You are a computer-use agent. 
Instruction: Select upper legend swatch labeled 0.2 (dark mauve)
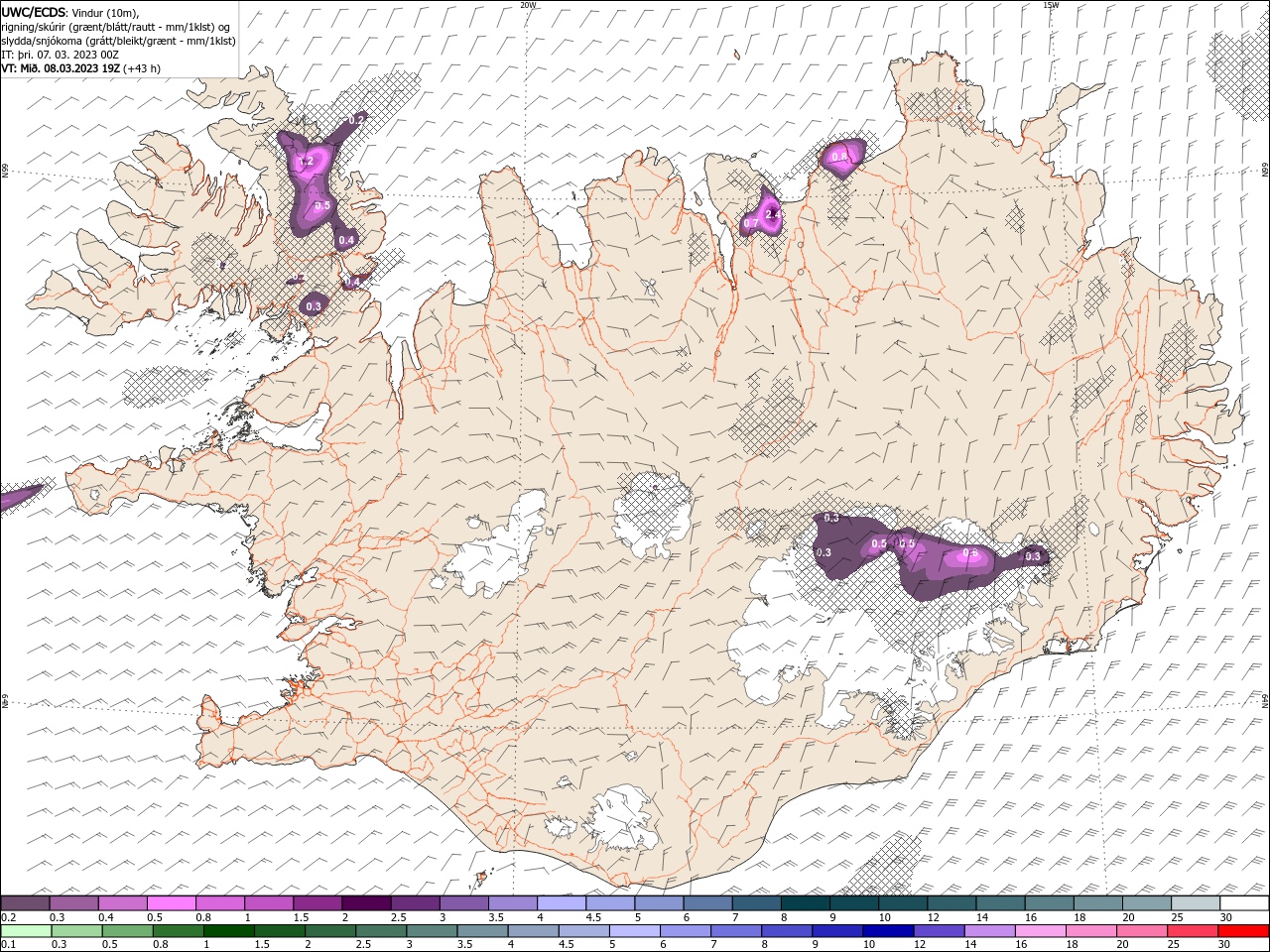point(25,903)
